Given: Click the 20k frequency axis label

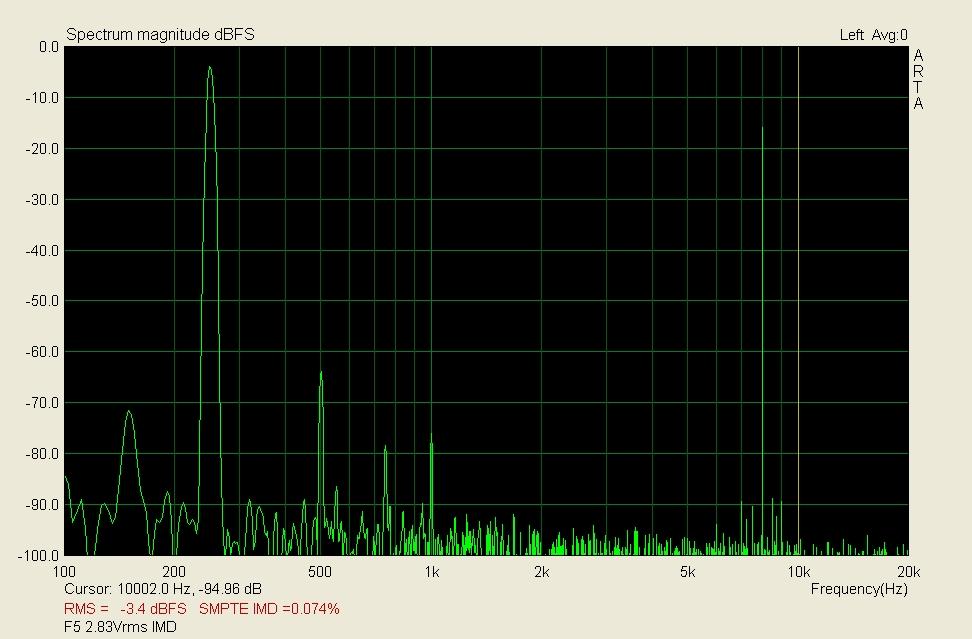Looking at the screenshot, I should (908, 572).
